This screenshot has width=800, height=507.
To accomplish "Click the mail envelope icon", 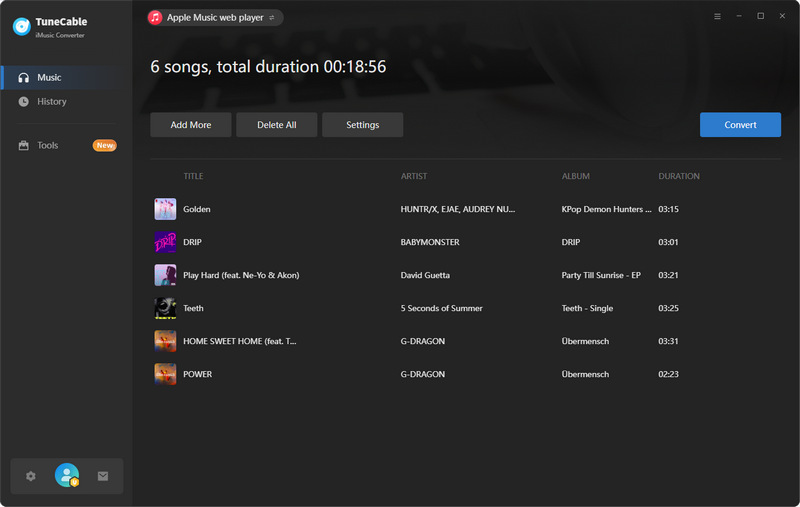I will pos(103,476).
